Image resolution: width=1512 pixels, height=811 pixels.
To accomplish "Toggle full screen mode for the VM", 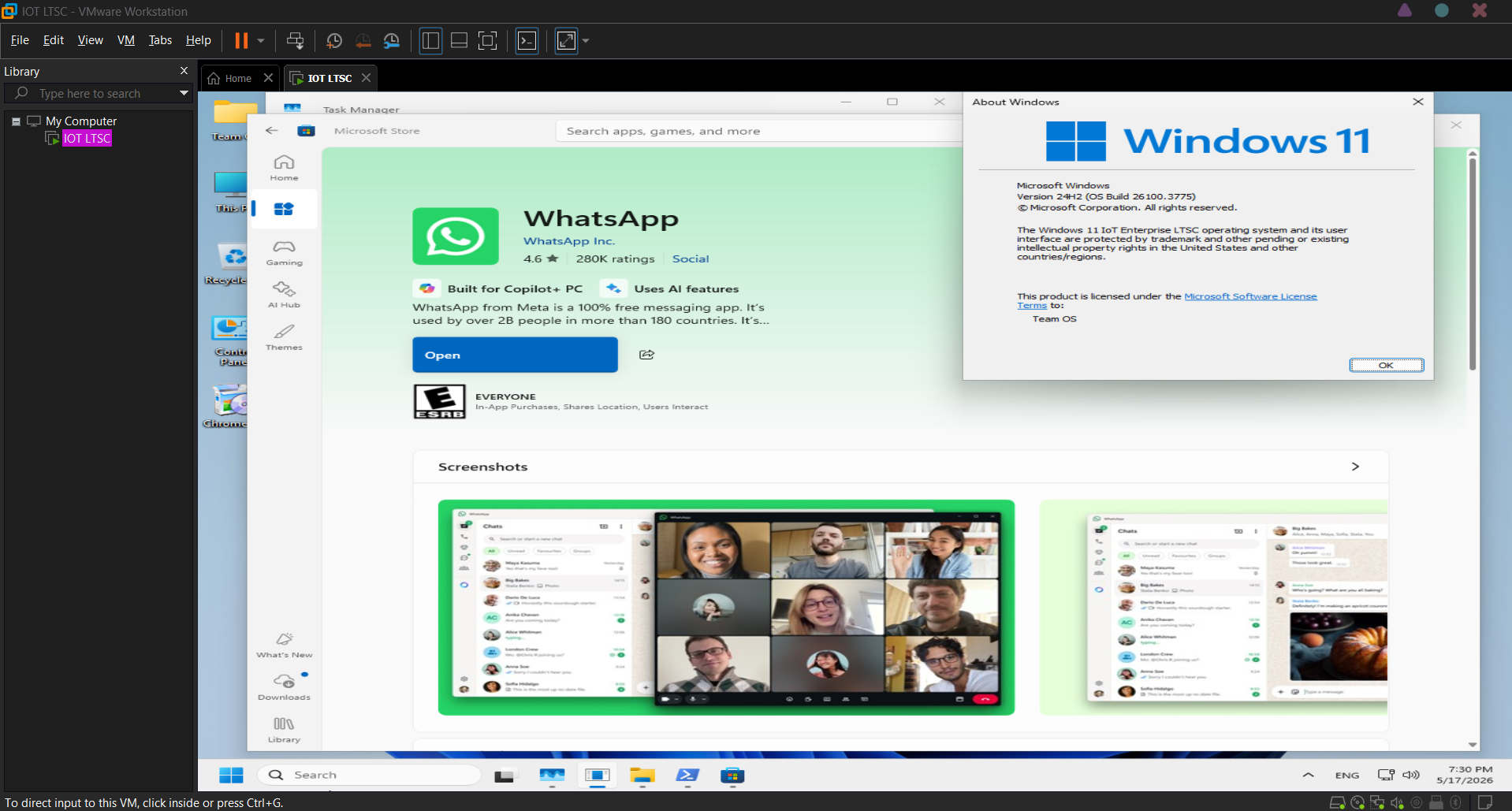I will [488, 40].
